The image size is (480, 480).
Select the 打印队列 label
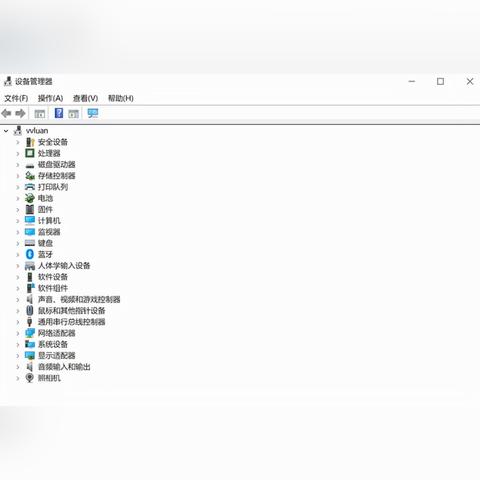coord(53,187)
